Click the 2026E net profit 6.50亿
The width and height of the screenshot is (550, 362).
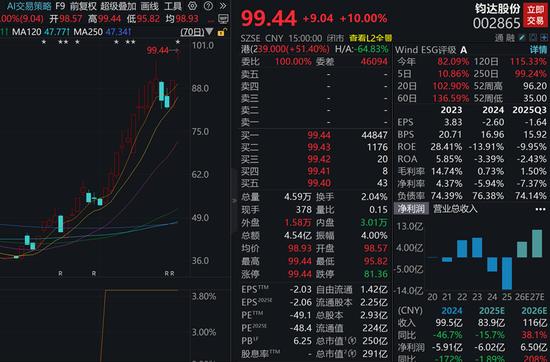tap(534, 348)
